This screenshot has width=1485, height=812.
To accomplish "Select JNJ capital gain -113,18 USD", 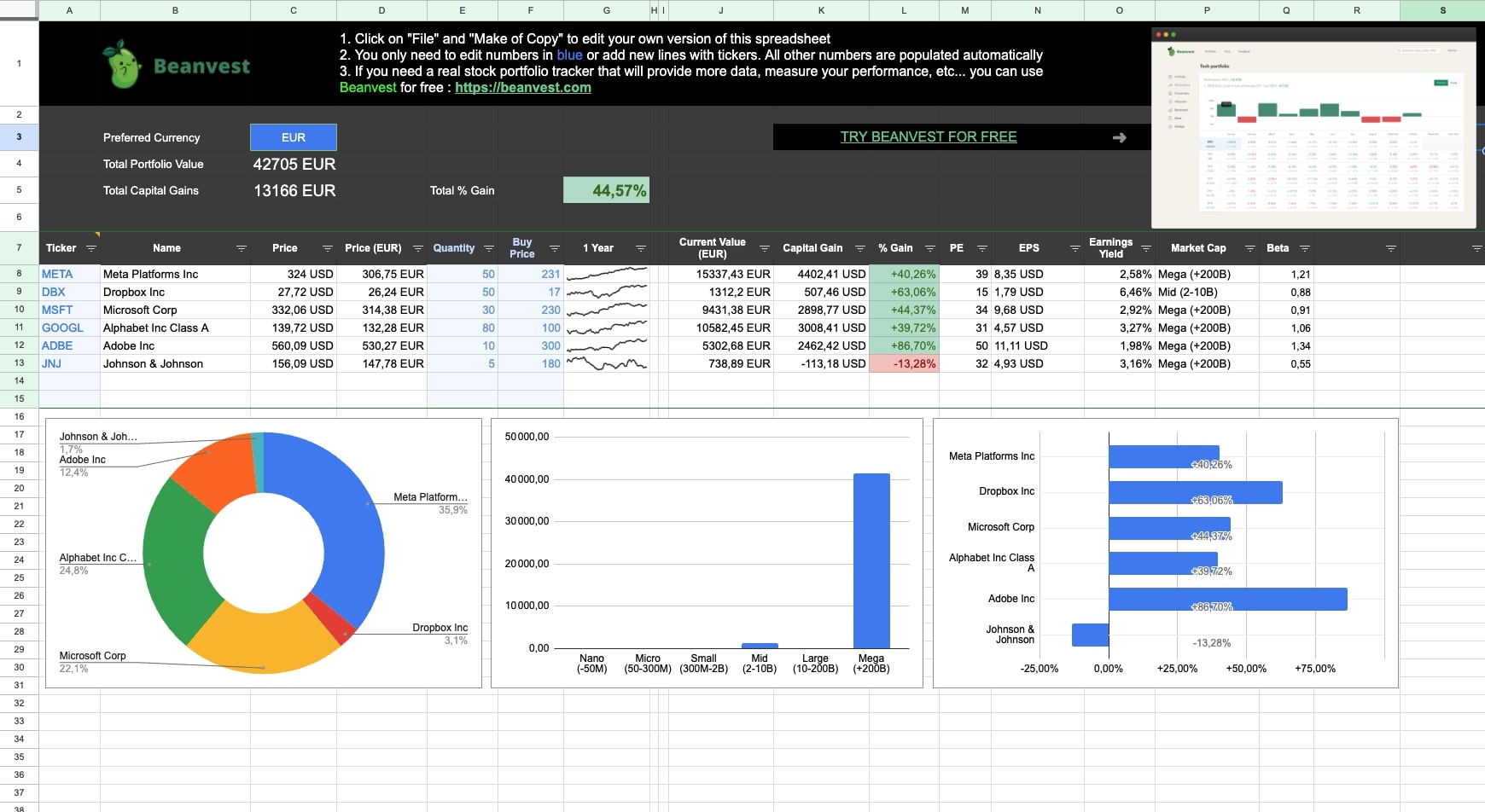I will click(821, 363).
